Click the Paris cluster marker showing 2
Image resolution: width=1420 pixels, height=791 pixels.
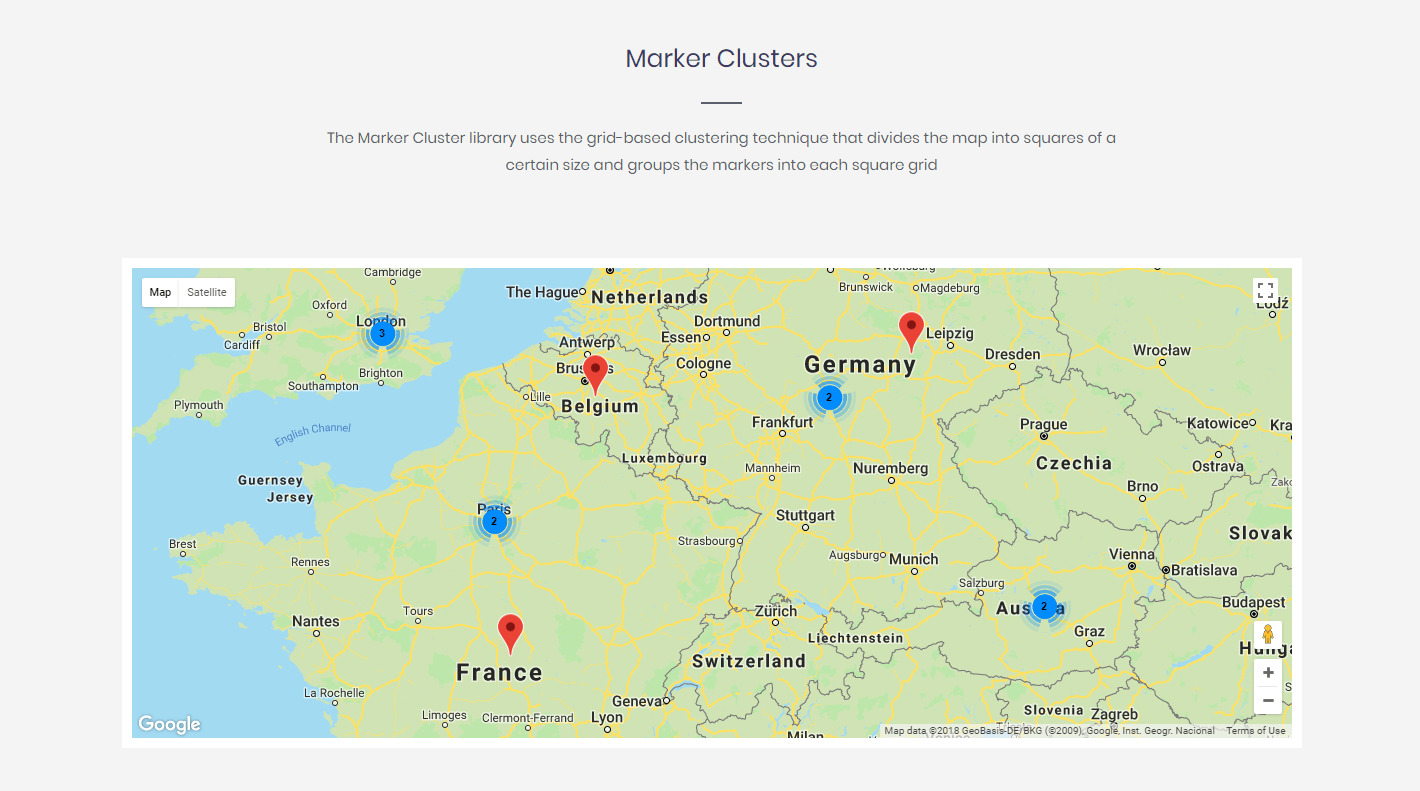click(x=494, y=521)
